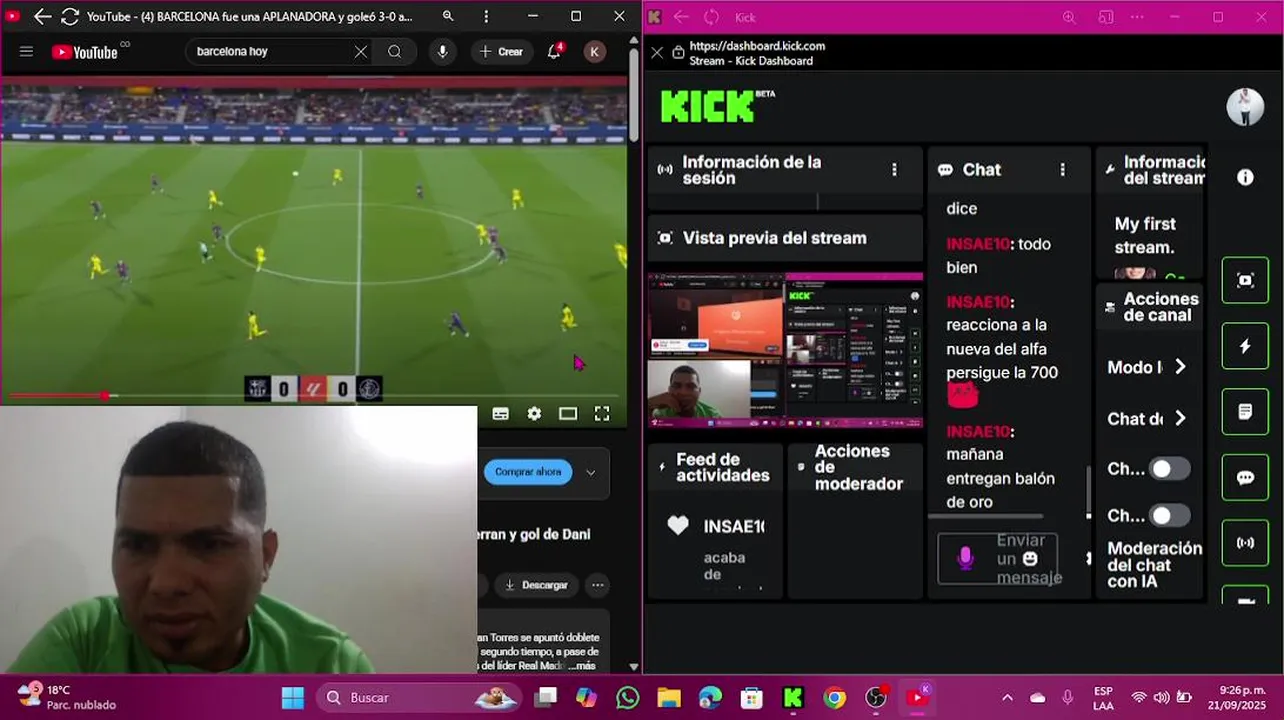Open the Vista previa del stream panel
Screen dimensions: 1284x720
785,238
